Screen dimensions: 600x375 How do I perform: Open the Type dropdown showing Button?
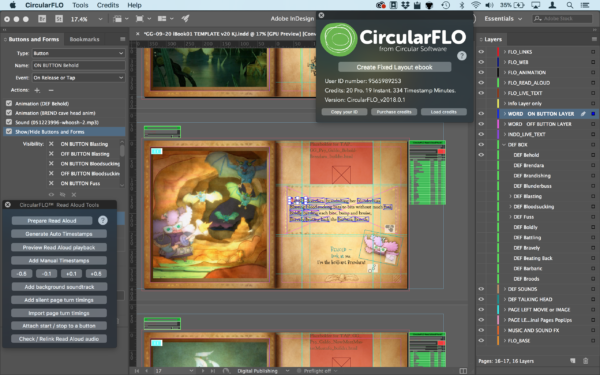click(78, 53)
